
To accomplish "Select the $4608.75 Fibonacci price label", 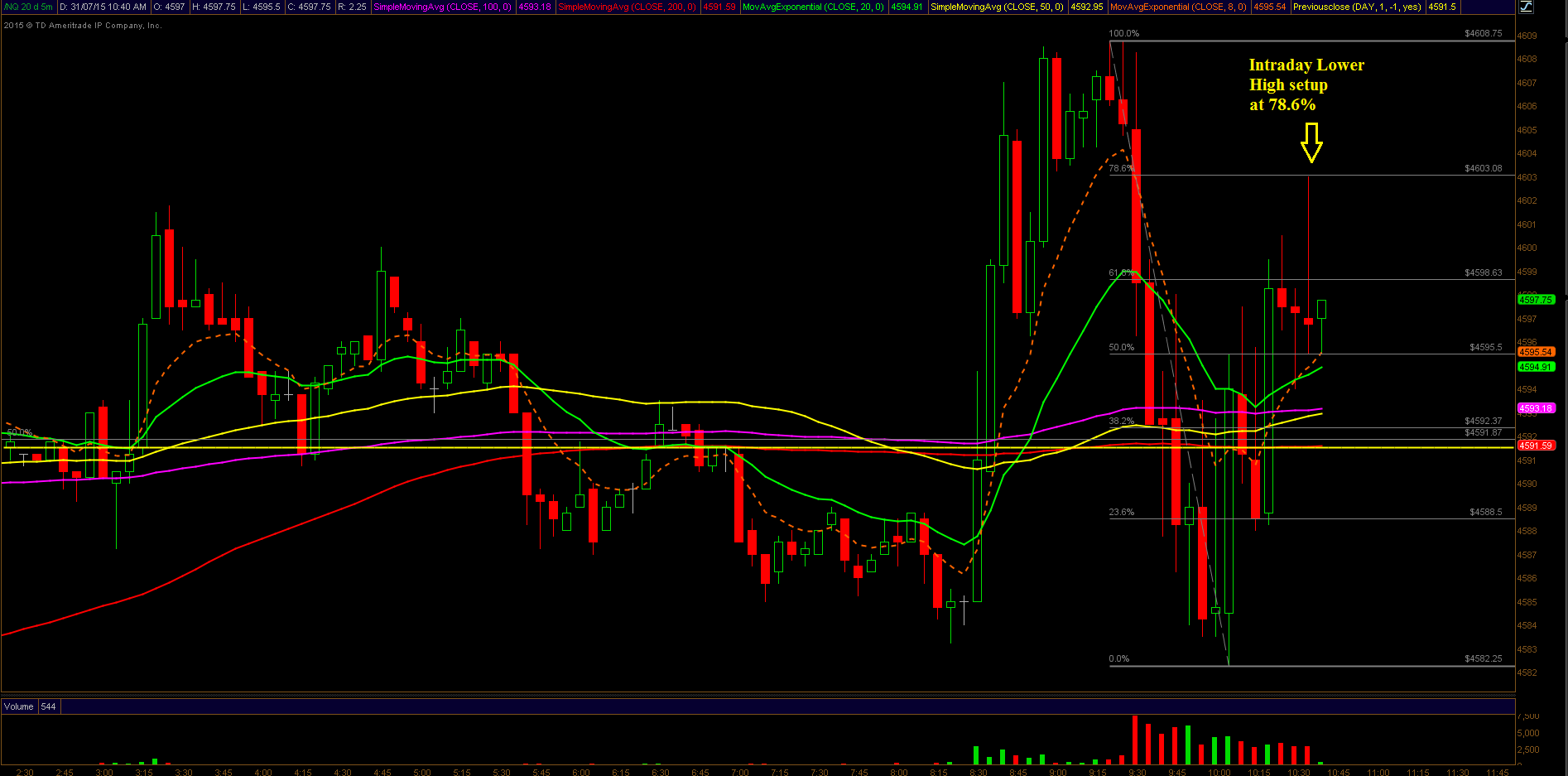I will click(1483, 34).
